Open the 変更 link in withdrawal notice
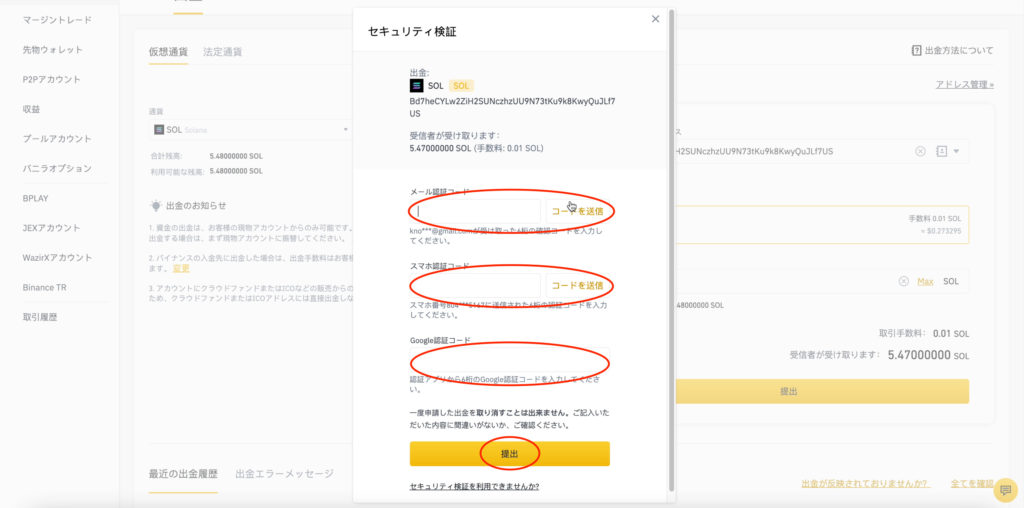This screenshot has height=508, width=1024. click(181, 268)
